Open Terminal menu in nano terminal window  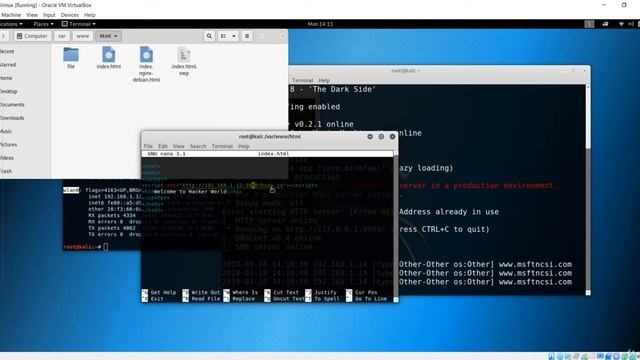[x=222, y=146]
